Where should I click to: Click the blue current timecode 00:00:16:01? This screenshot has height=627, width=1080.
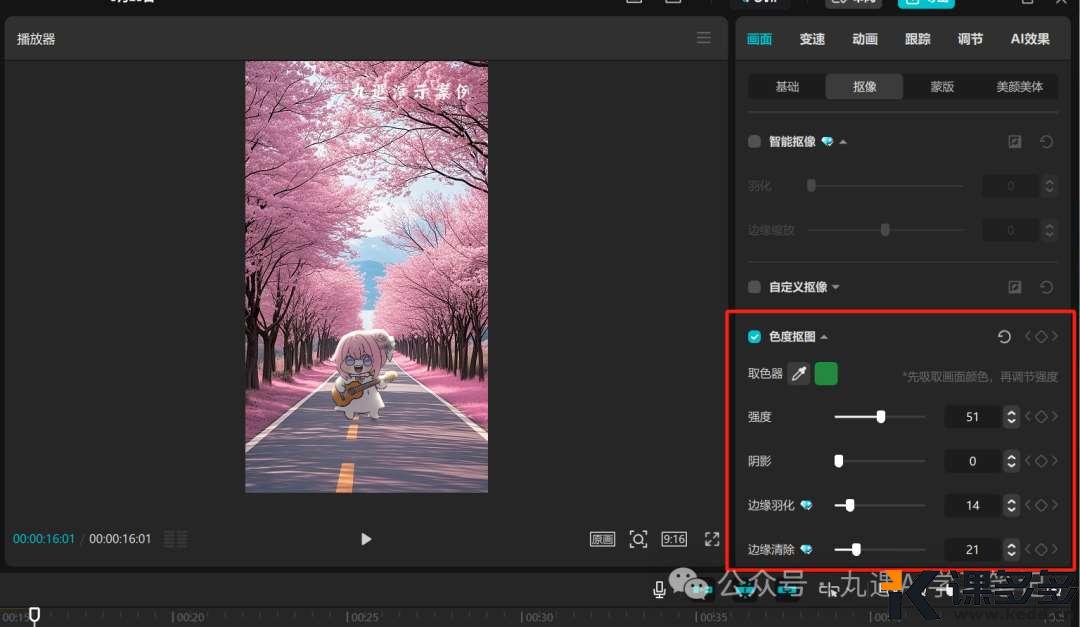(x=43, y=539)
